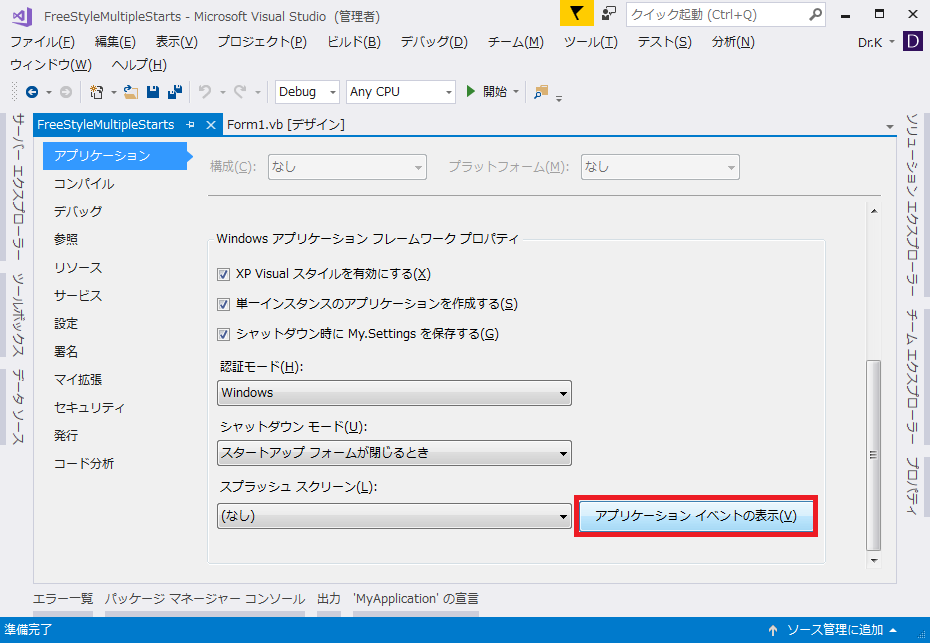The image size is (930, 643).
Task: Open the yellow notifications flag icon
Action: (576, 14)
